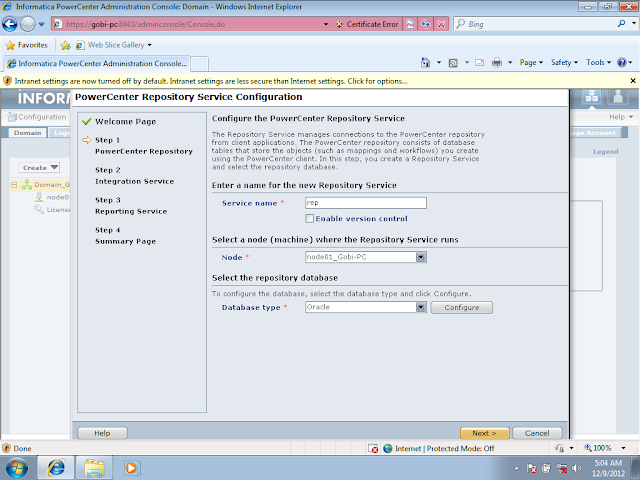Screen dimensions: 640x480
Task: Click the Legend link in background console
Action: 606,151
